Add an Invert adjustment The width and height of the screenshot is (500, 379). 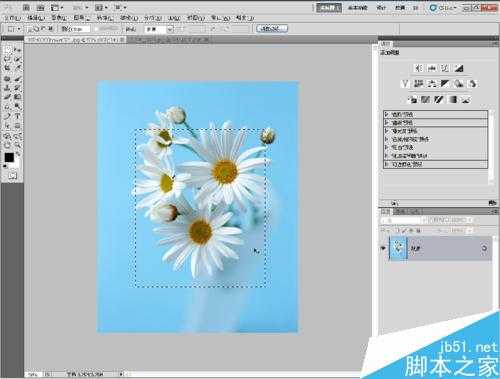click(x=412, y=99)
